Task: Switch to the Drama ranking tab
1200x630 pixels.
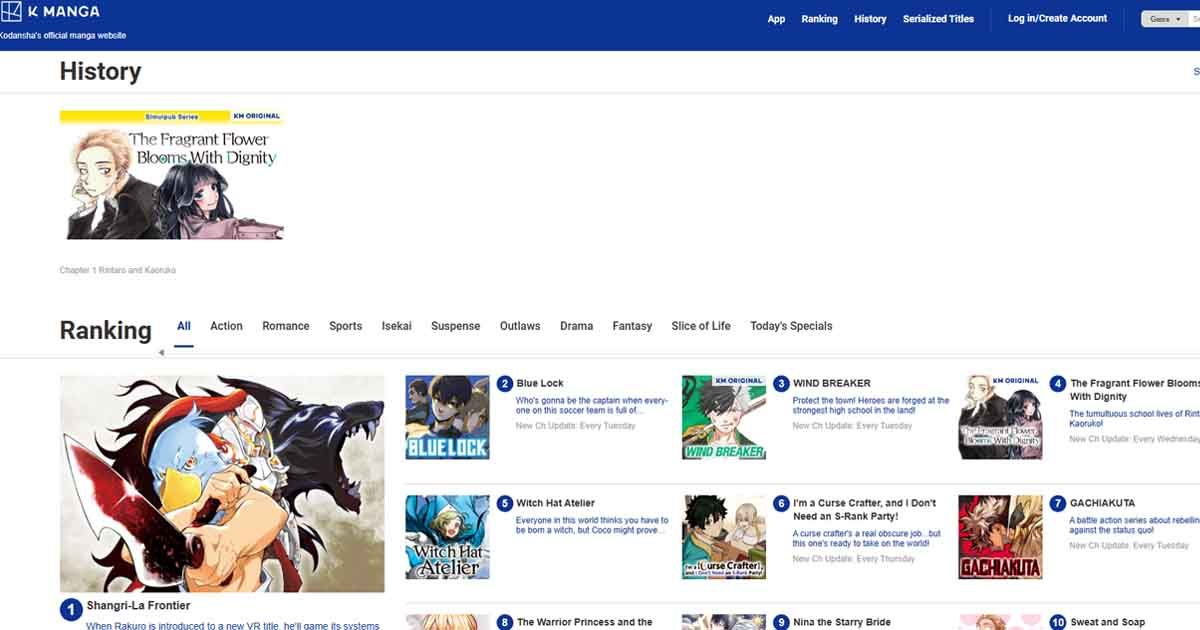Action: coord(576,326)
